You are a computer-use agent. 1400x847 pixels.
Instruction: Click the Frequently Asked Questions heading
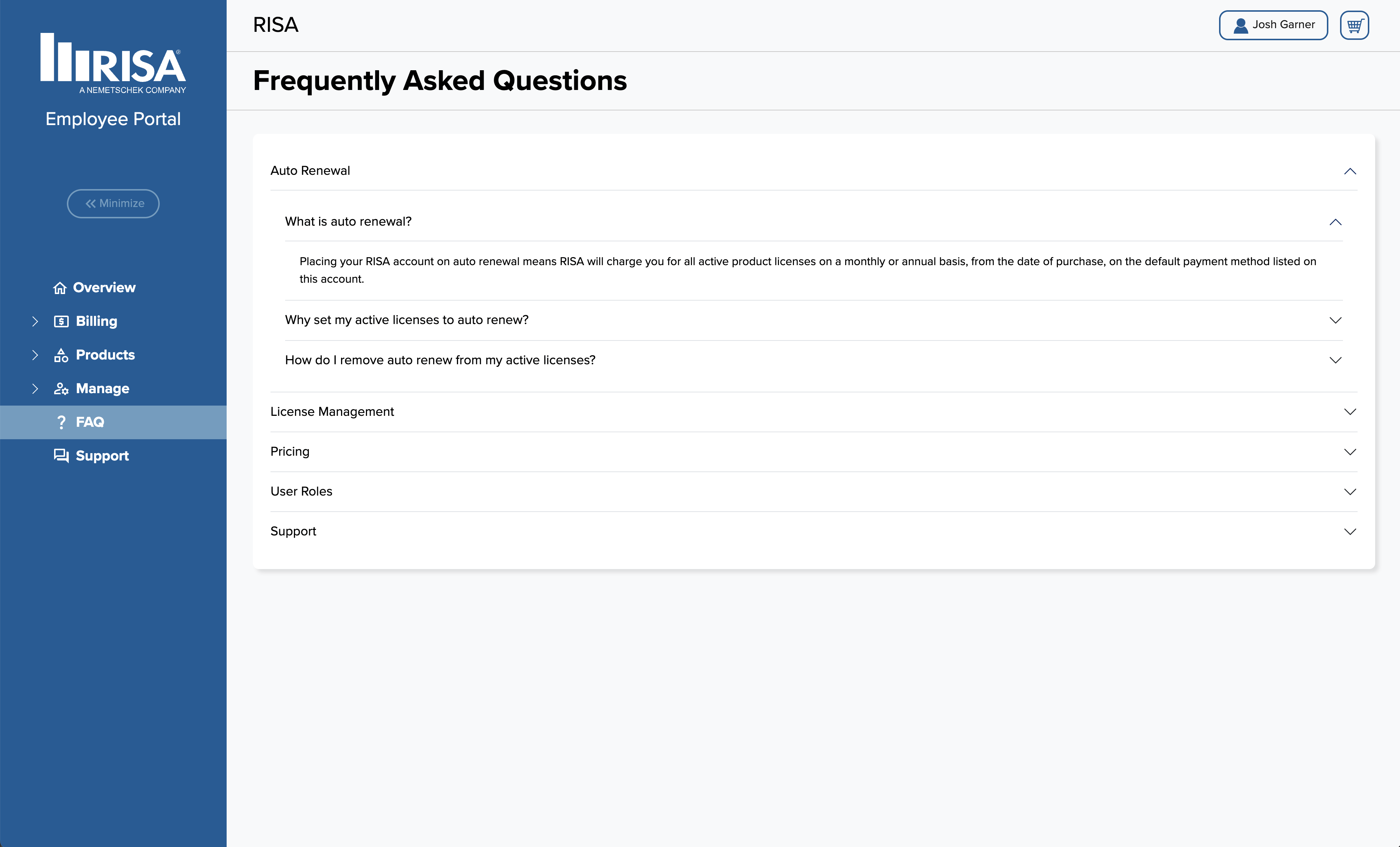click(x=440, y=81)
